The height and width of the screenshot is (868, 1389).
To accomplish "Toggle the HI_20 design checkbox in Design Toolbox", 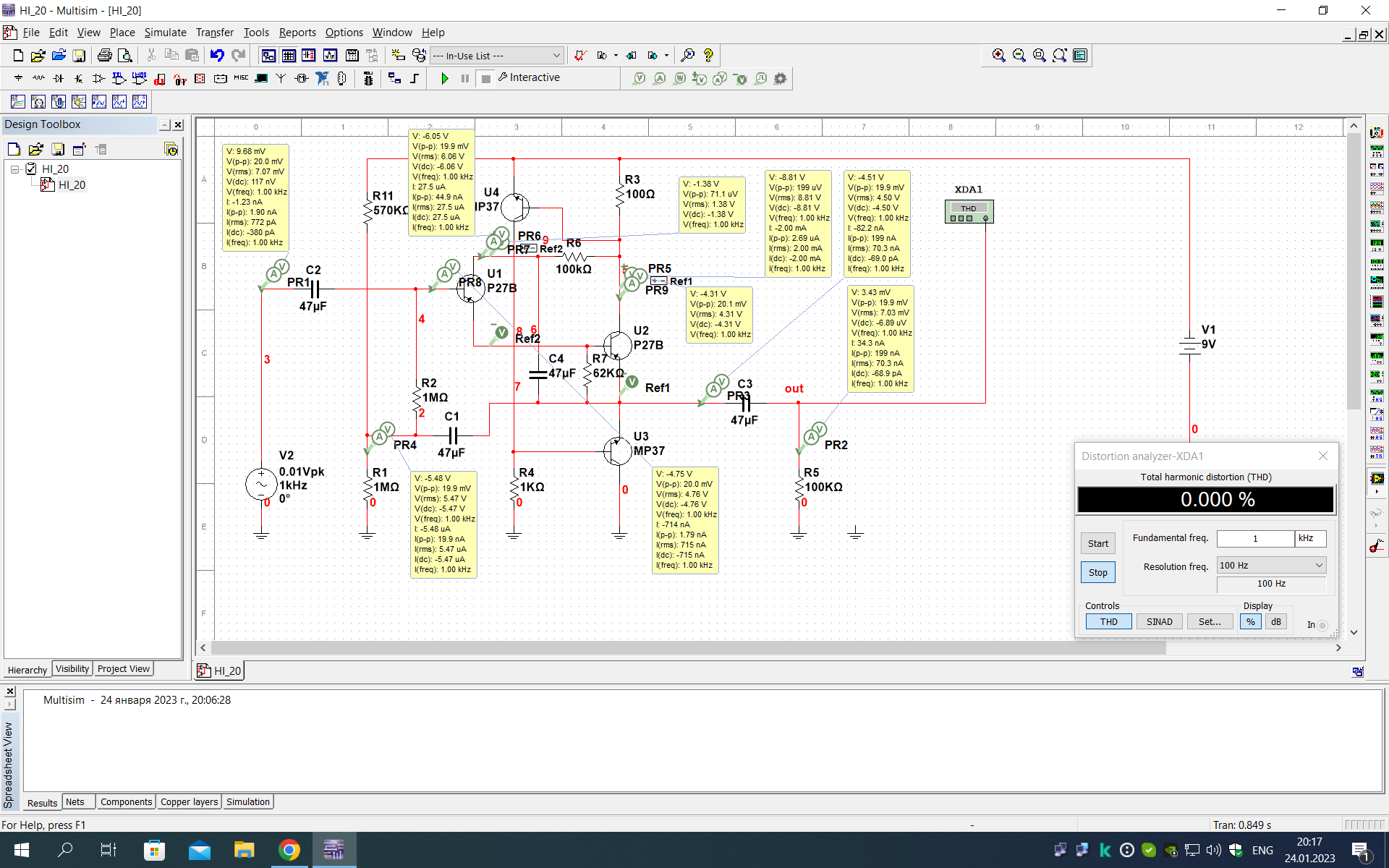I will [x=31, y=169].
